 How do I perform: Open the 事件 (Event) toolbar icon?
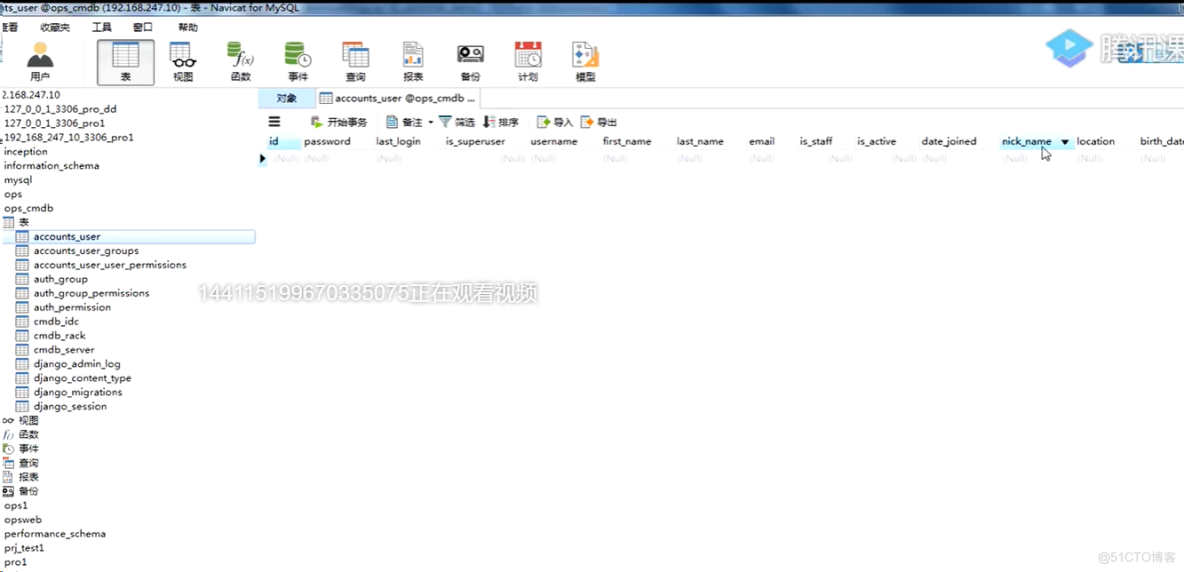pos(298,62)
